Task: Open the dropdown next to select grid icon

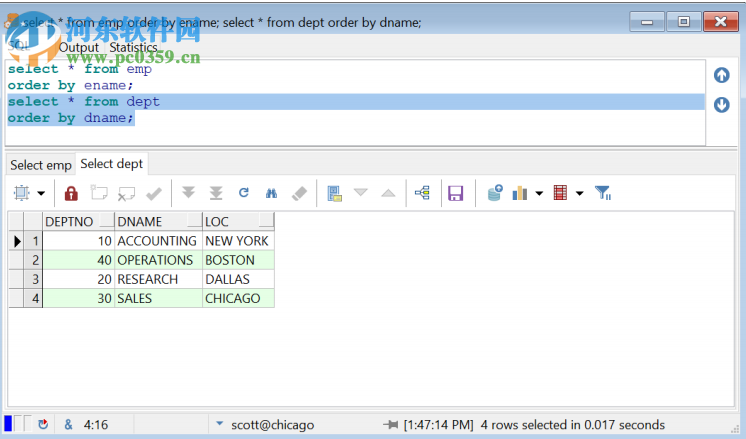Action: pos(41,194)
